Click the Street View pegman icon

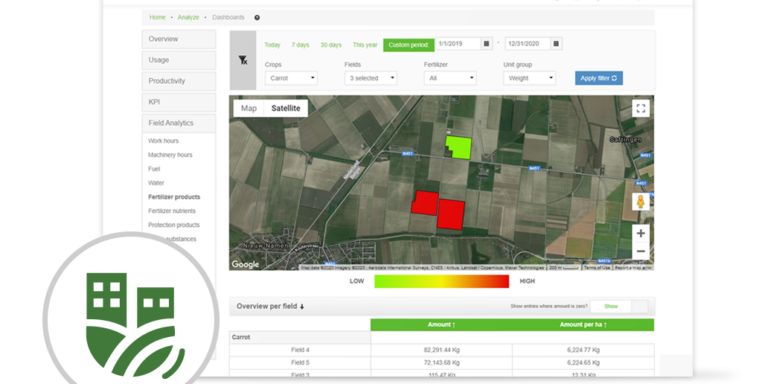(x=641, y=202)
